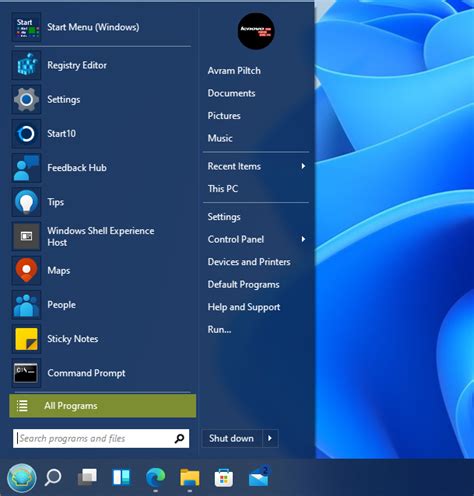Expand the Recent Items submenu arrow
This screenshot has height=496, width=474.
tap(303, 166)
